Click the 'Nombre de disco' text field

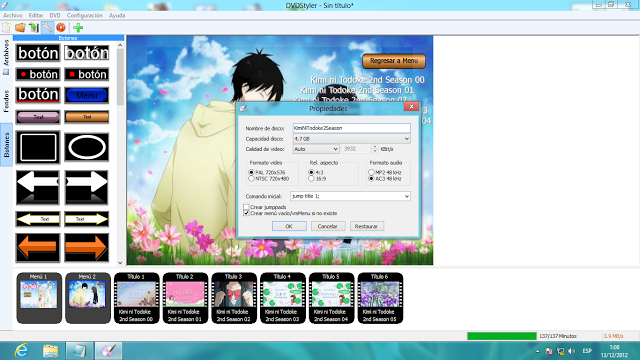[x=351, y=128]
